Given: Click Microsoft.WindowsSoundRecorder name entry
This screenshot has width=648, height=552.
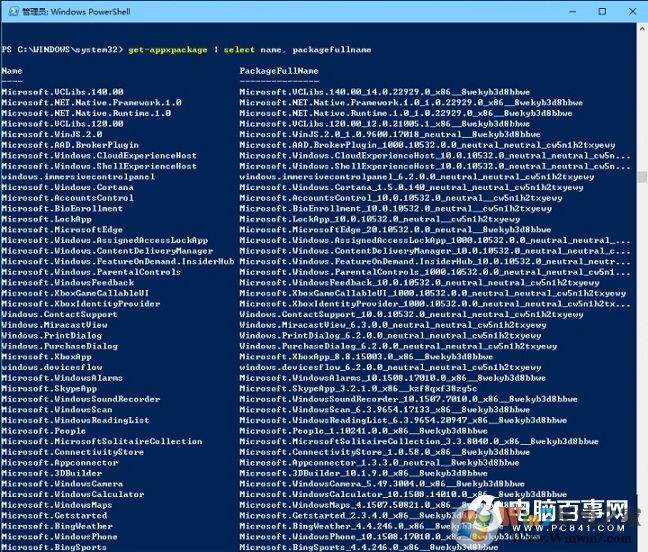Looking at the screenshot, I should pos(81,399).
